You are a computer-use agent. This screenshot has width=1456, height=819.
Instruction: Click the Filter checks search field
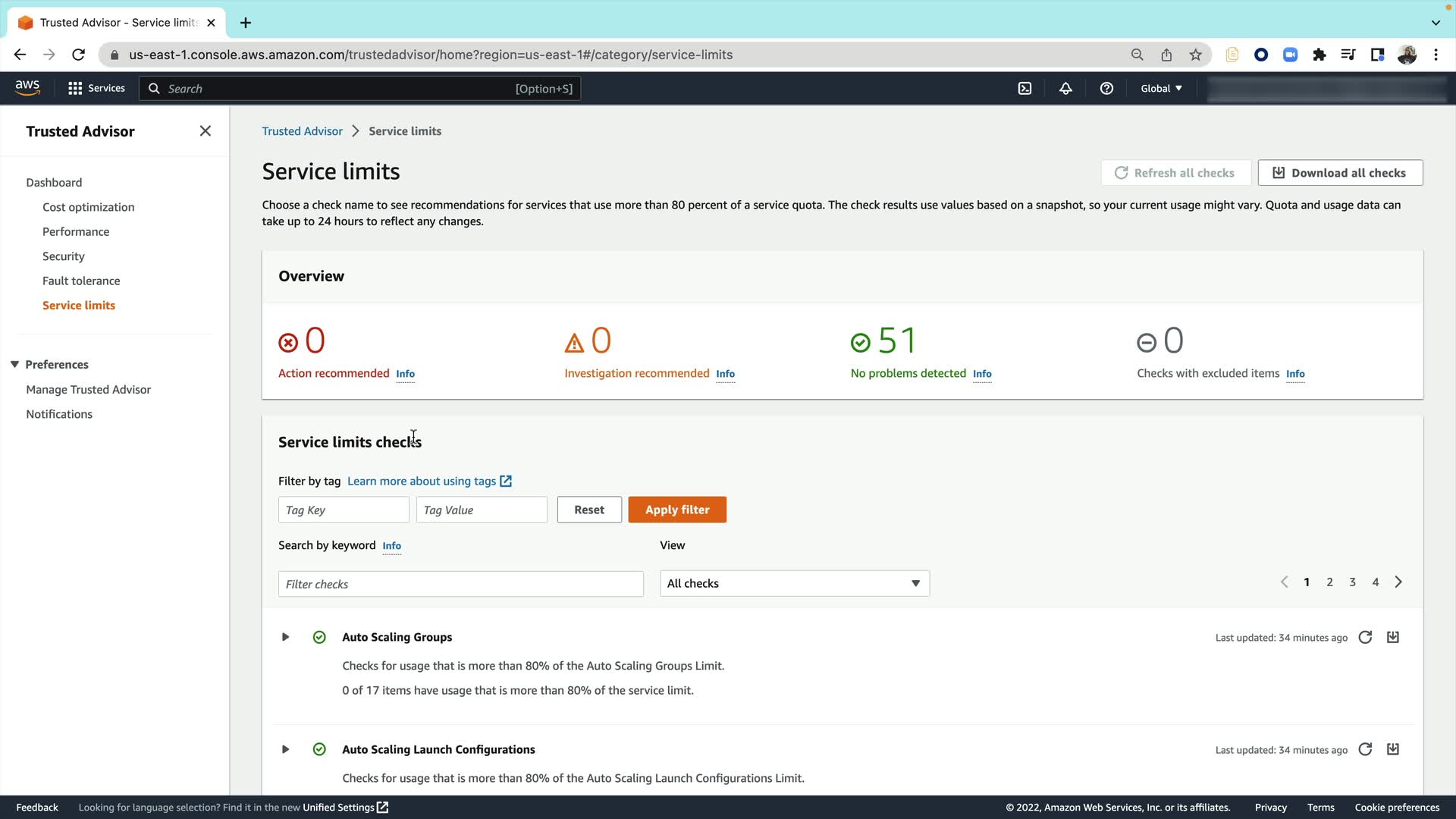pos(460,584)
